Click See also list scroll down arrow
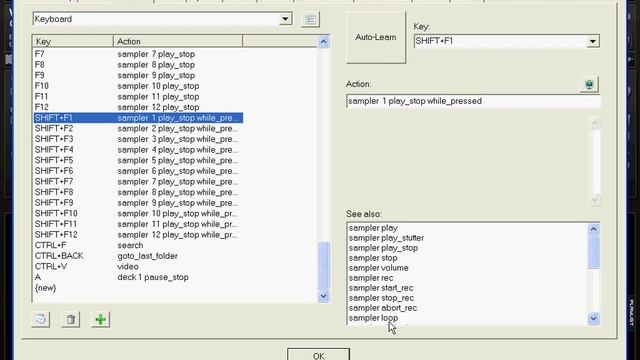Viewport: 640px width, 360px height. coord(593,318)
